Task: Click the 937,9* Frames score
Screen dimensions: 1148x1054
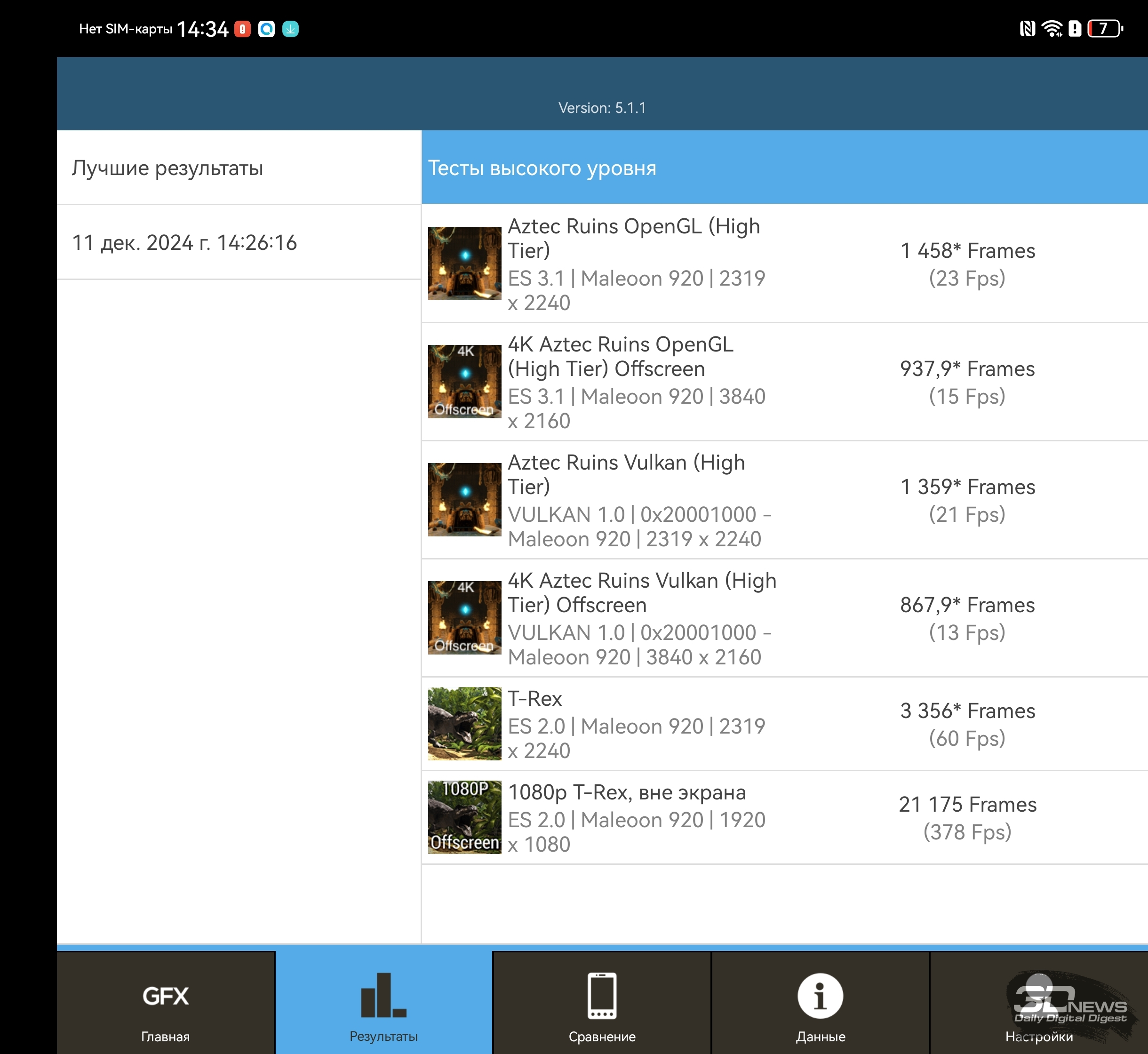Action: coord(968,368)
